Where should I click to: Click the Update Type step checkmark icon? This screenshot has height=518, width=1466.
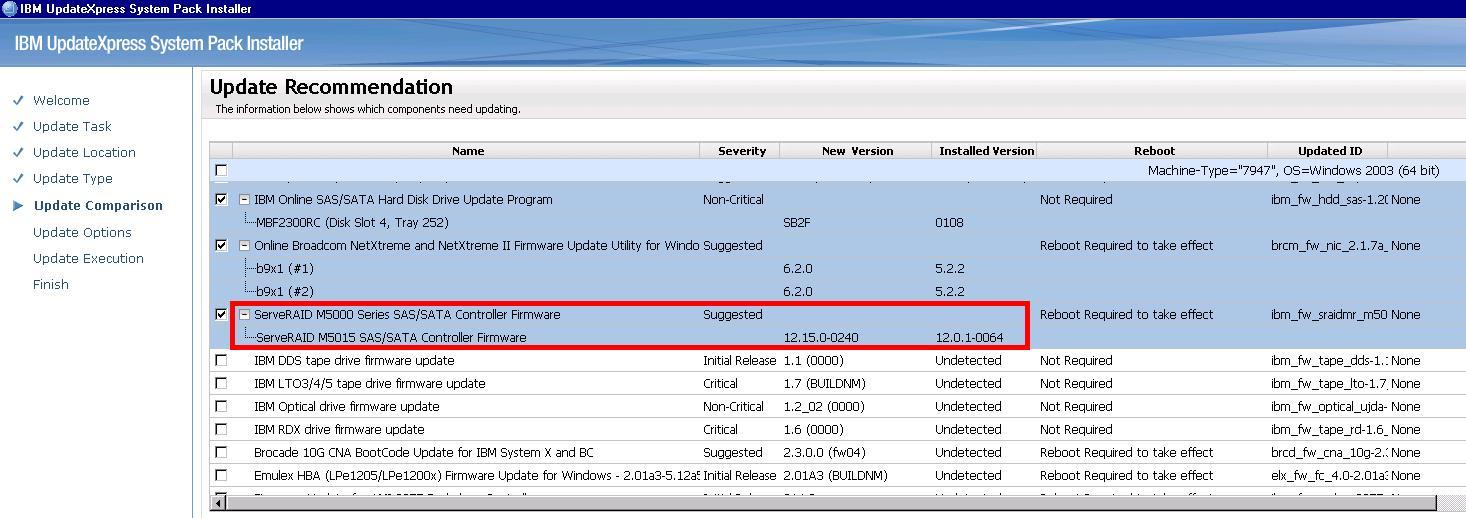[x=18, y=178]
